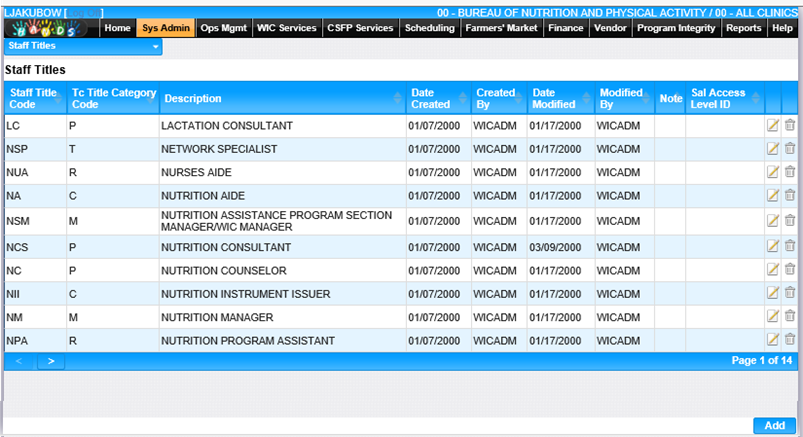The height and width of the screenshot is (437, 803).
Task: Click the Add button
Action: 774,425
